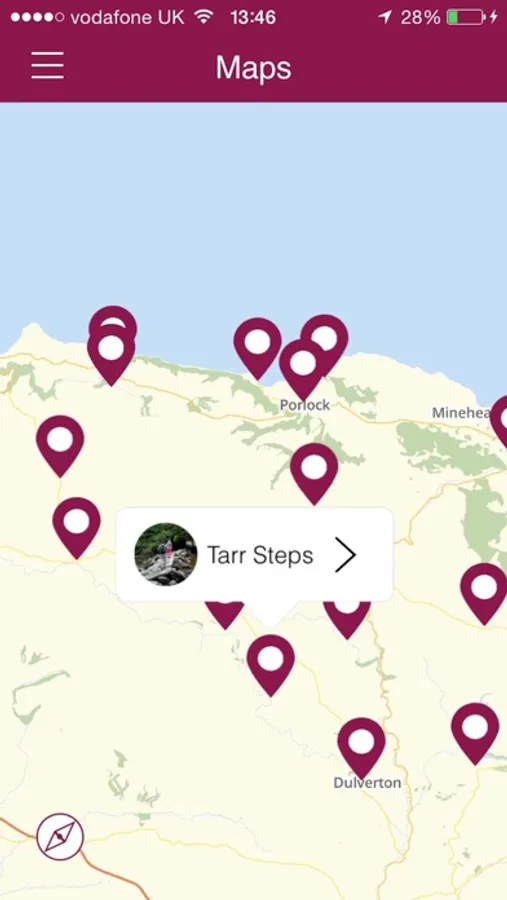This screenshot has width=507, height=900.
Task: Tap the compass location icon
Action: pyautogui.click(x=60, y=836)
